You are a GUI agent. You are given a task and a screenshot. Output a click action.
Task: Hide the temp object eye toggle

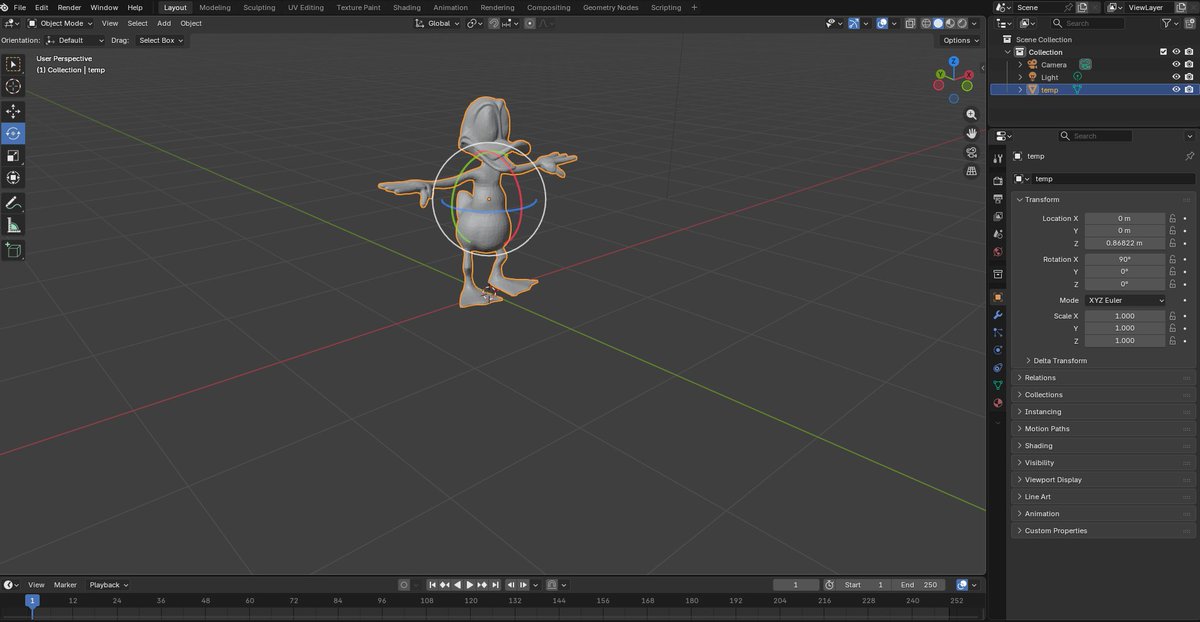coord(1176,90)
